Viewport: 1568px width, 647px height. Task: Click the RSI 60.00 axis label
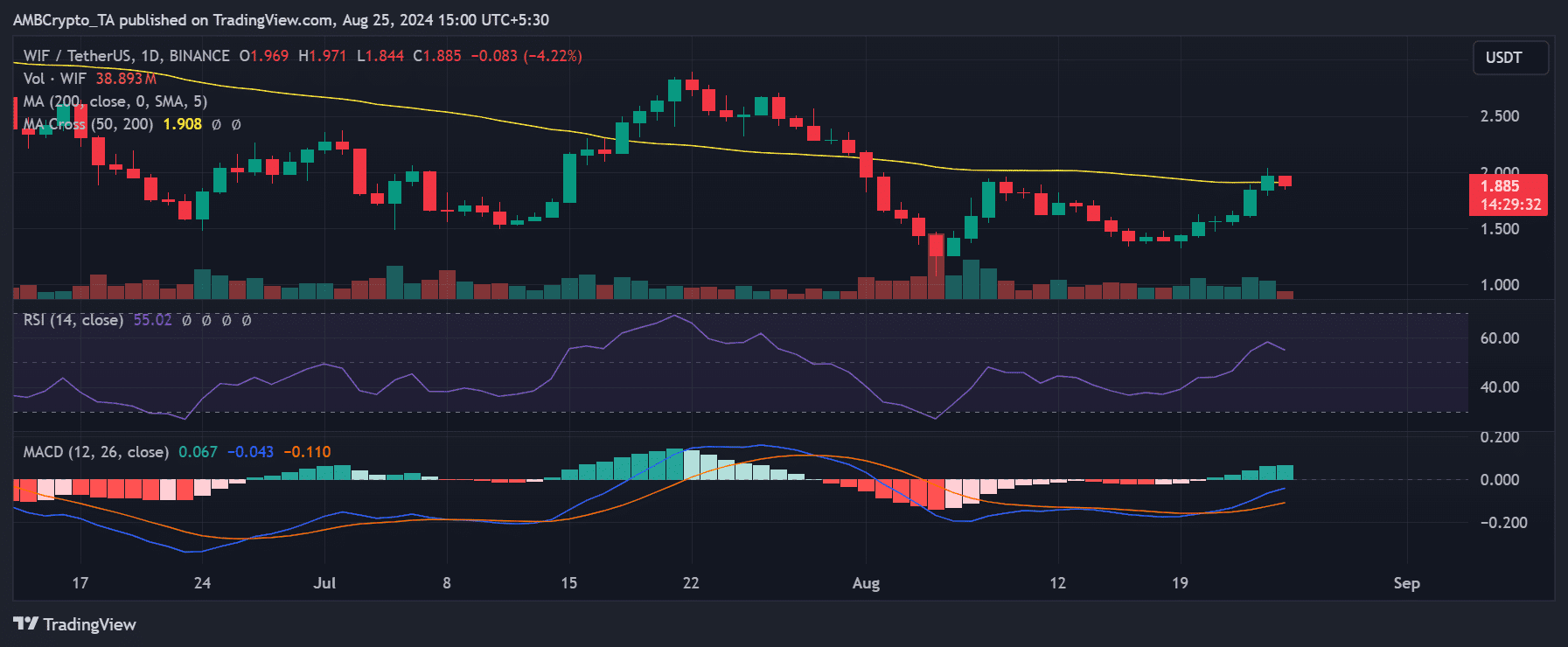click(1499, 338)
